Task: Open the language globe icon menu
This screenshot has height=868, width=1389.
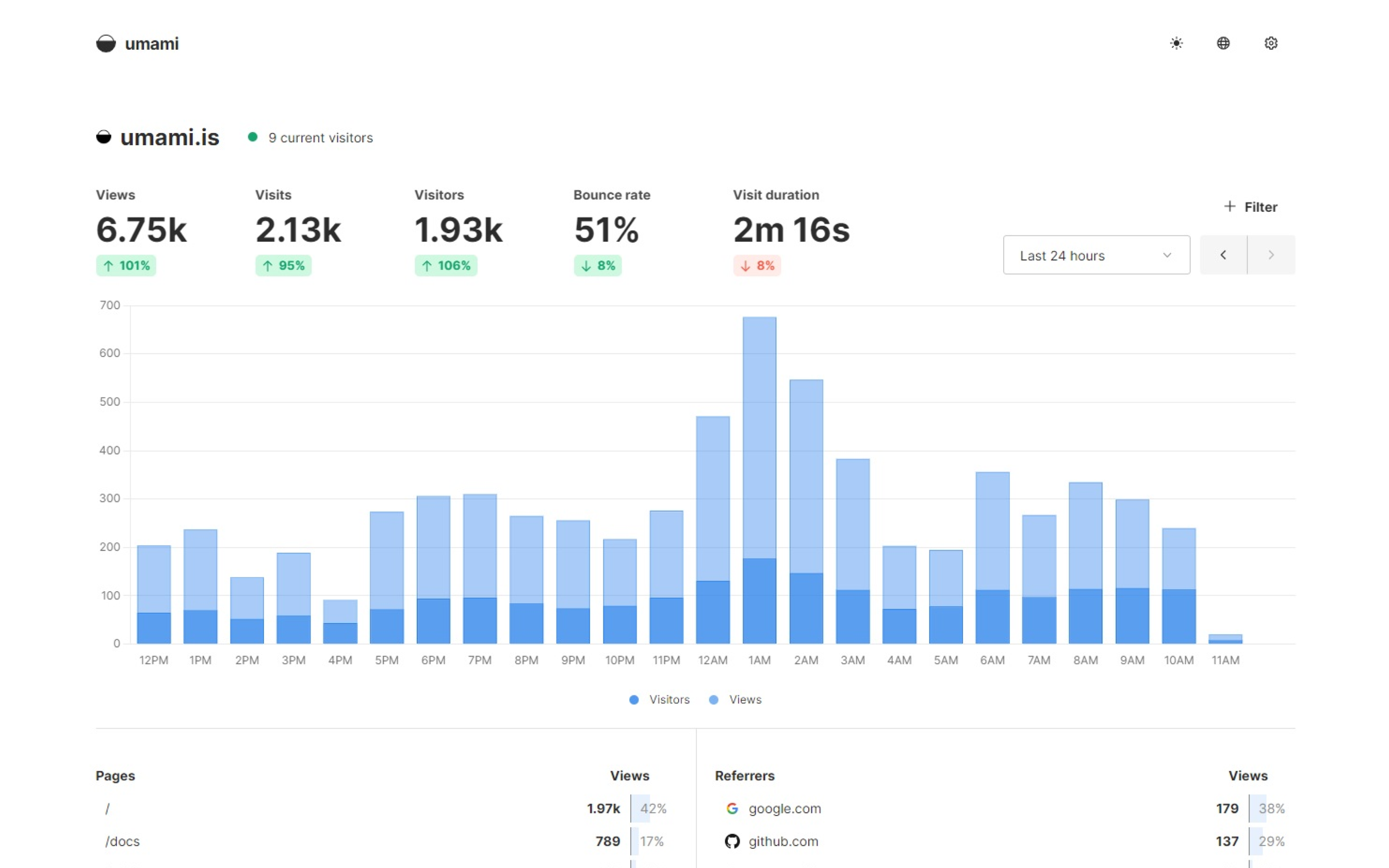Action: 1223,43
